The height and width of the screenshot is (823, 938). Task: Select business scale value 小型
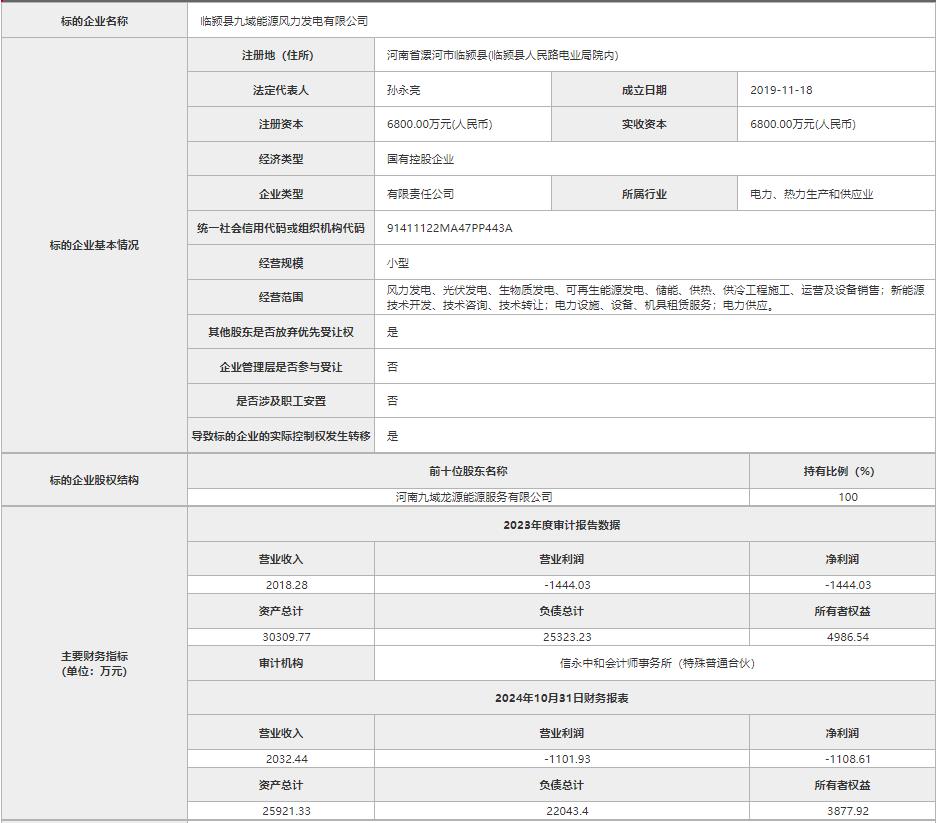pyautogui.click(x=398, y=263)
